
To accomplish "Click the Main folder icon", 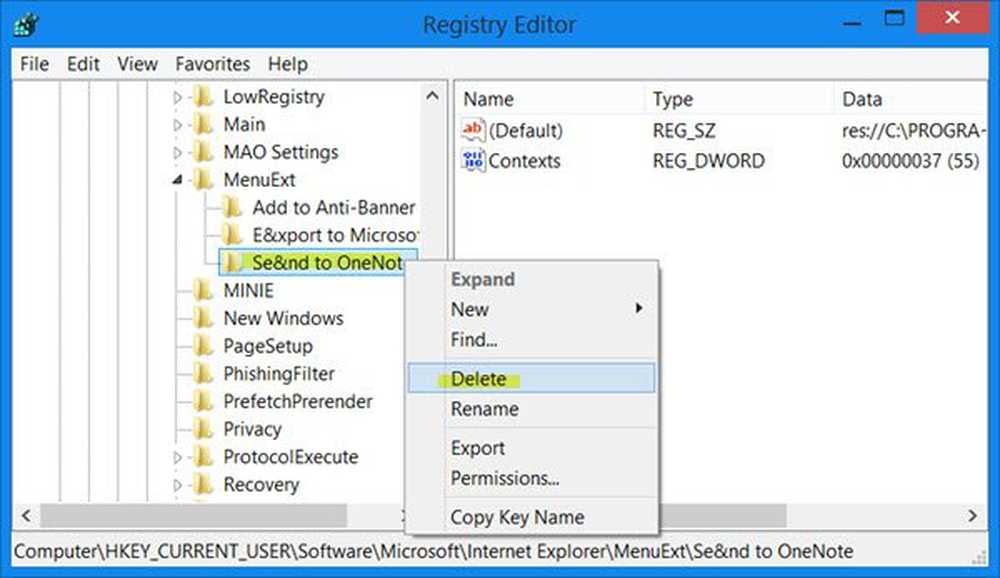I will tap(203, 124).
